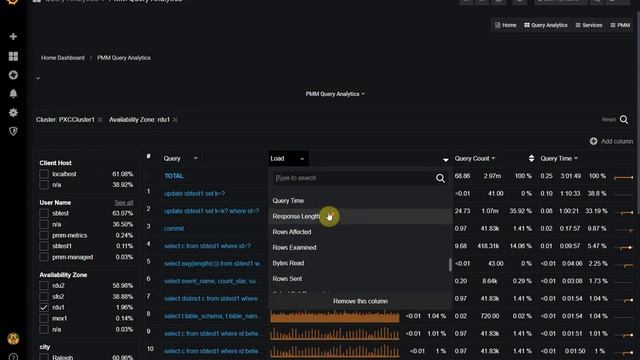This screenshot has height=360, width=640.
Task: Toggle the sfo2 Availability Zone checkbox
Action: (x=44, y=297)
